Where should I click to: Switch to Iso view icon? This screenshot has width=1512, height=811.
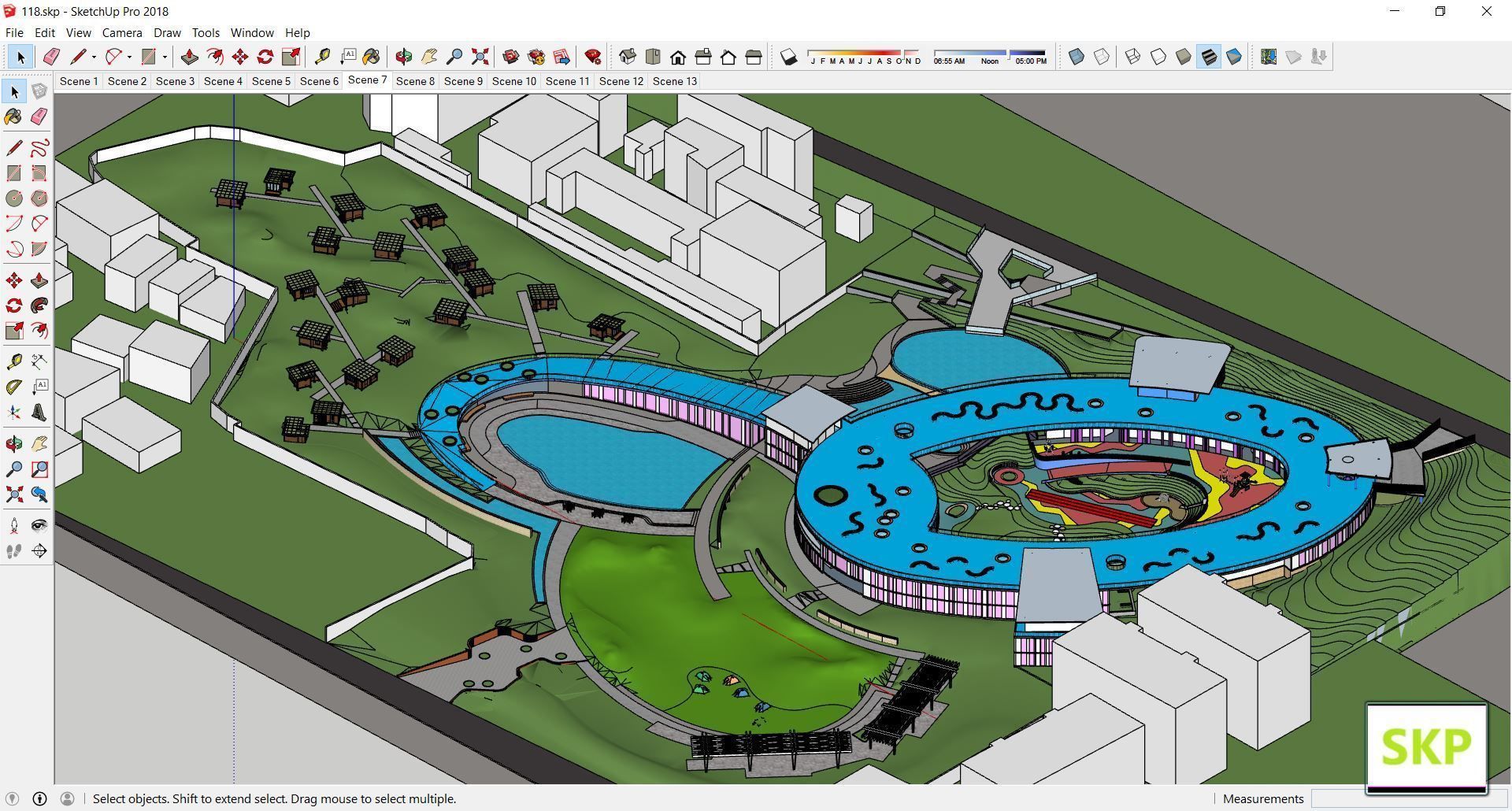[628, 57]
